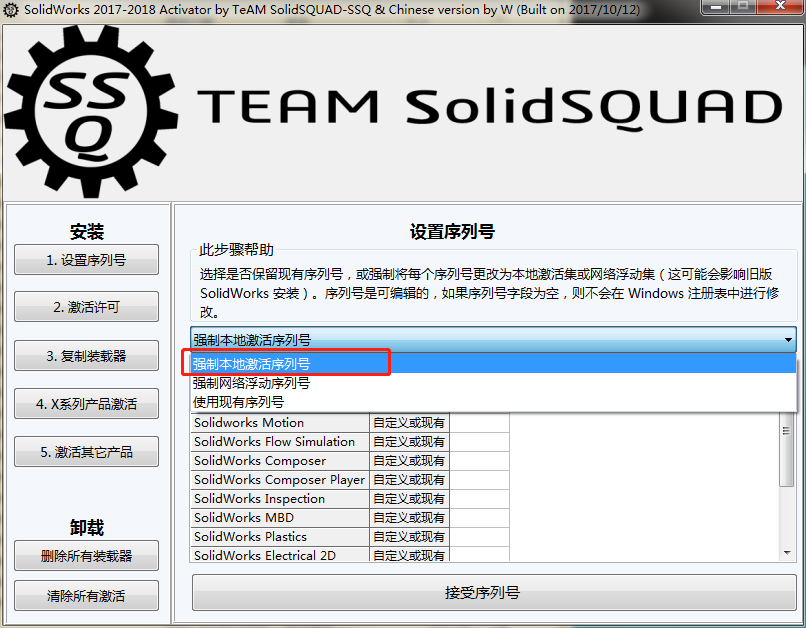806x628 pixels.
Task: Select the SolidWorks Composer Player row
Action: [x=350, y=480]
